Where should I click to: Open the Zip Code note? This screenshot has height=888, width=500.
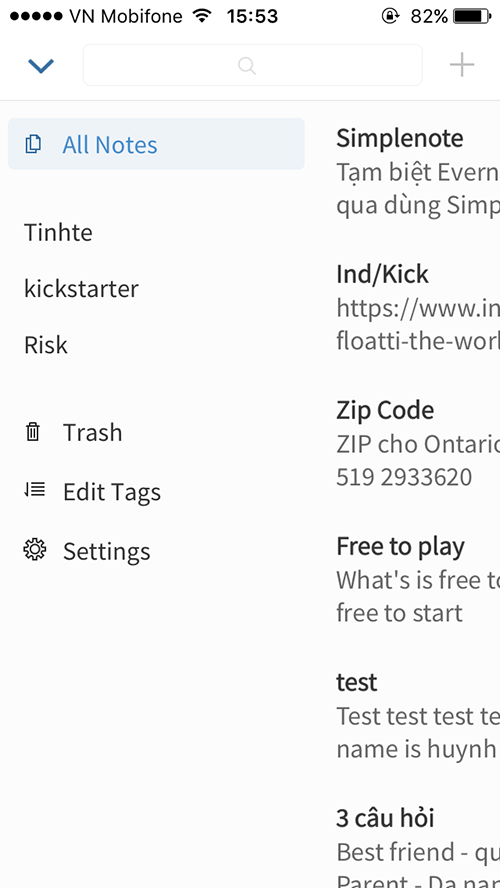pyautogui.click(x=418, y=444)
